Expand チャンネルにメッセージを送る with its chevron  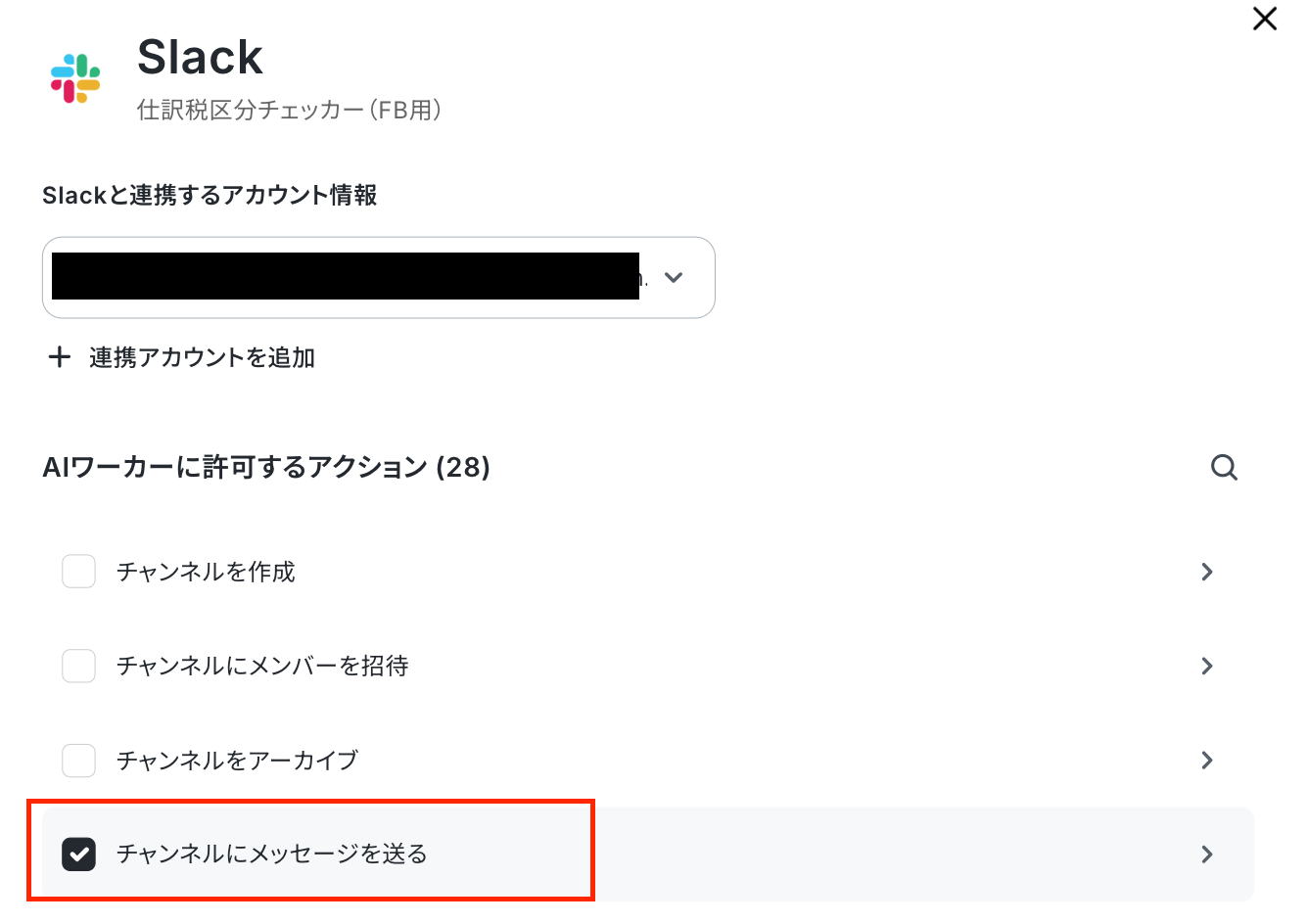click(x=1207, y=854)
